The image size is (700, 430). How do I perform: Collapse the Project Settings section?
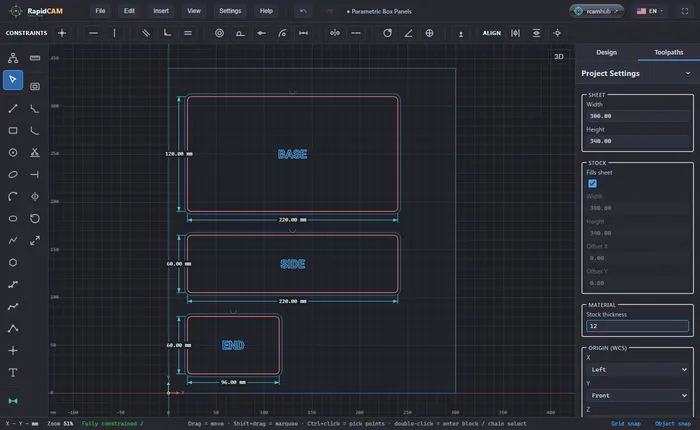coord(688,73)
